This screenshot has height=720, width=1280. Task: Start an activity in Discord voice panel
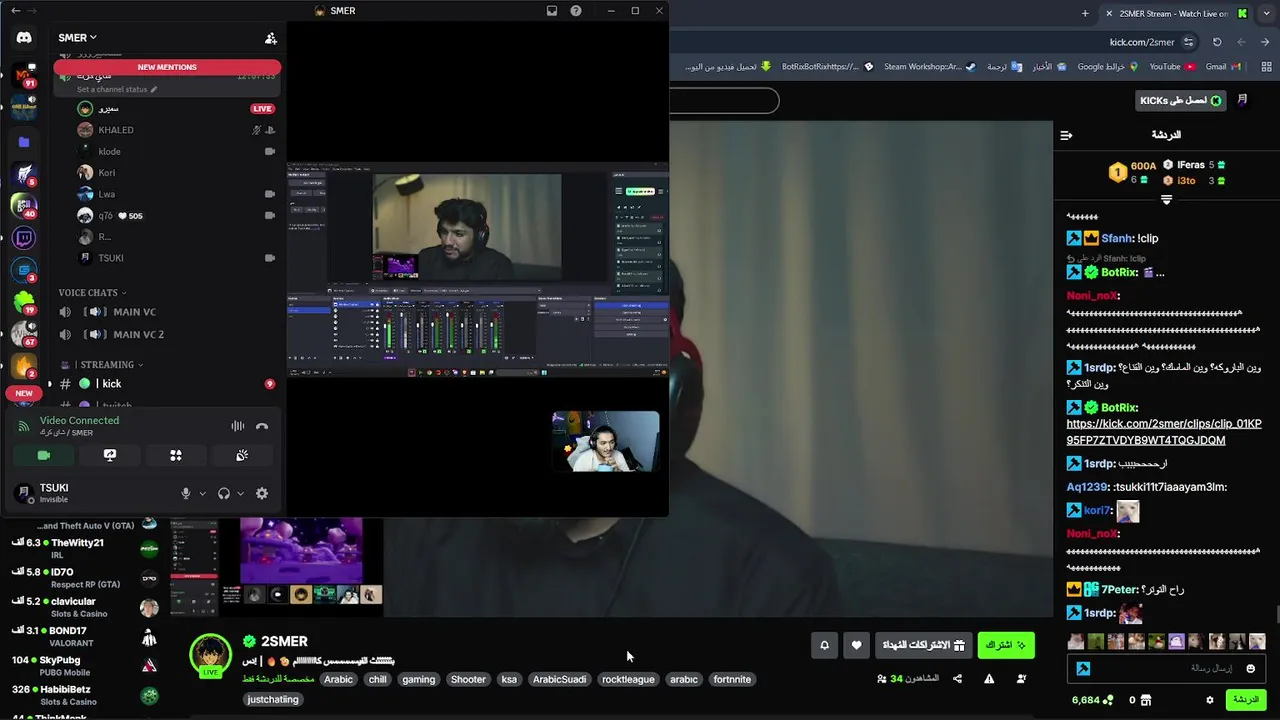pyautogui.click(x=176, y=455)
